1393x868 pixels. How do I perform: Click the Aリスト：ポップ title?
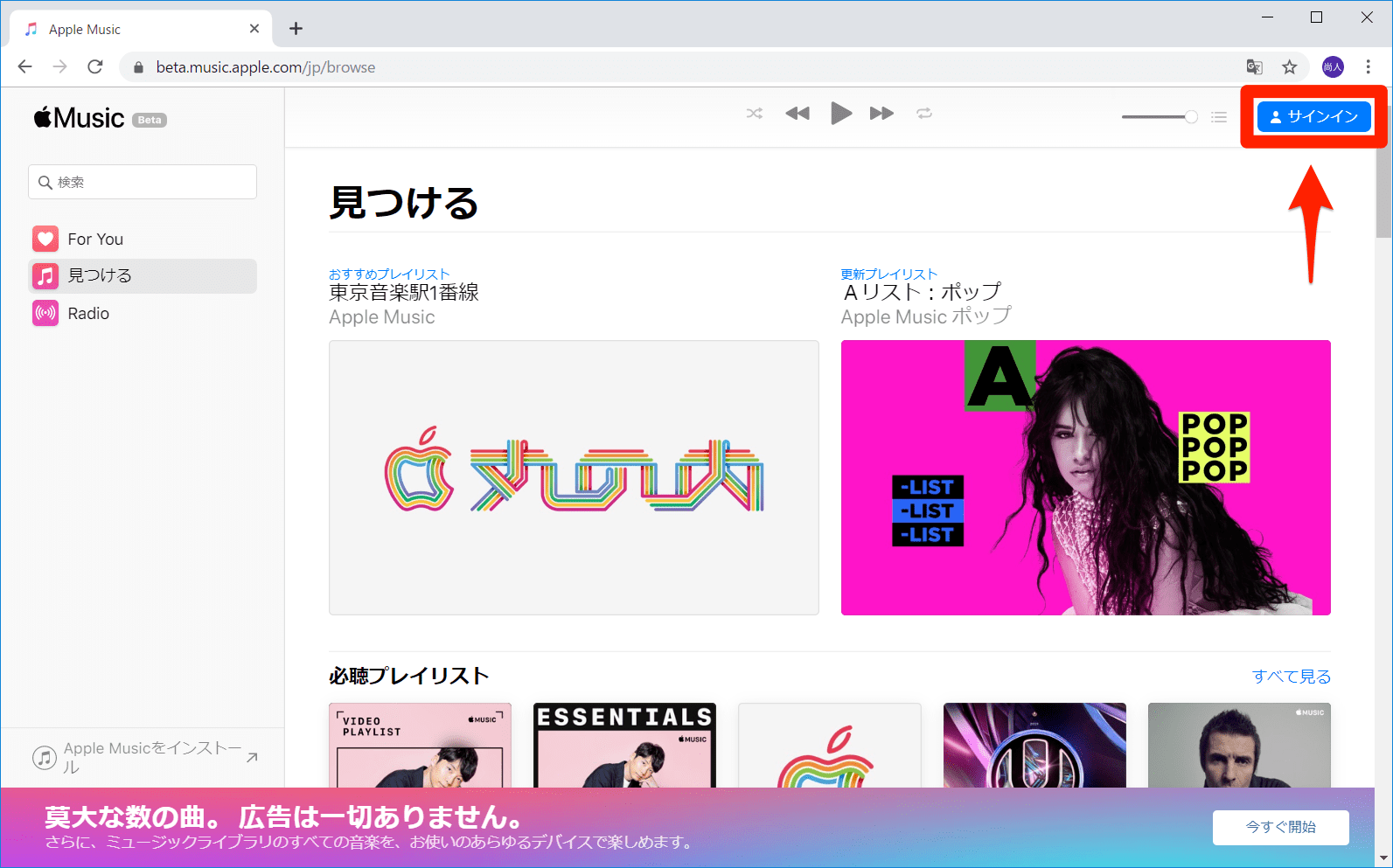[922, 292]
